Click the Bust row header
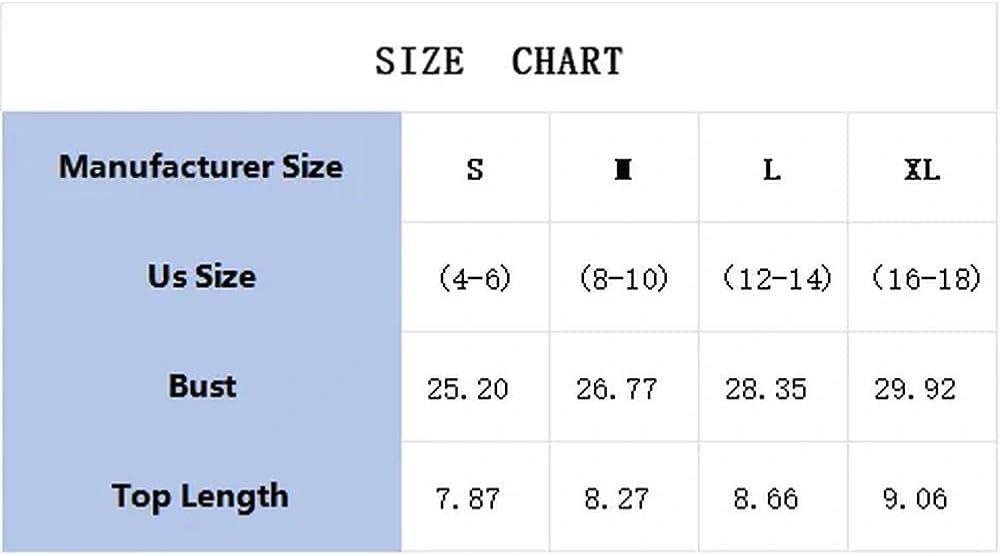The height and width of the screenshot is (556, 1000). tap(202, 386)
